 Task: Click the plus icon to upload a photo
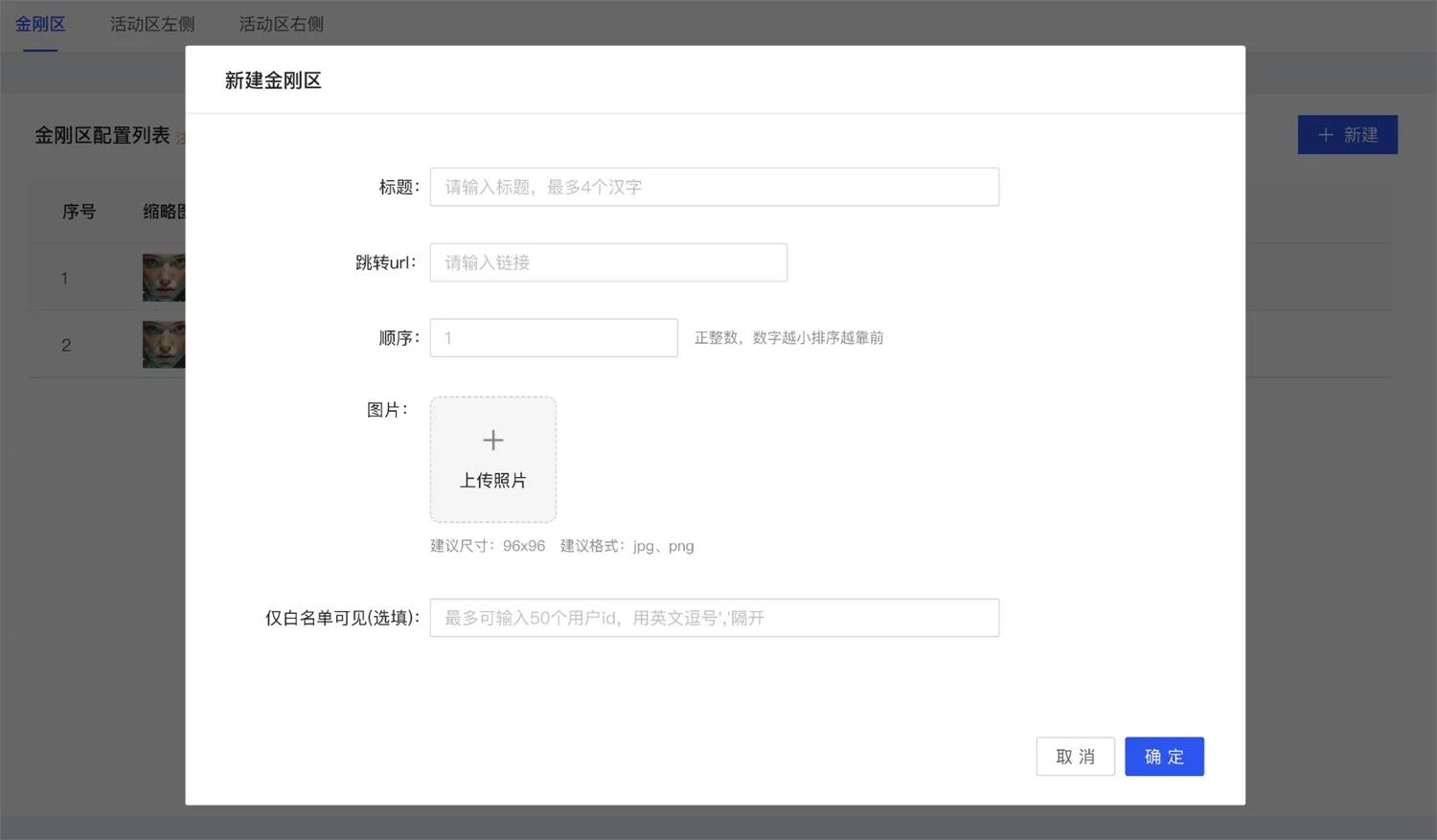[x=492, y=440]
